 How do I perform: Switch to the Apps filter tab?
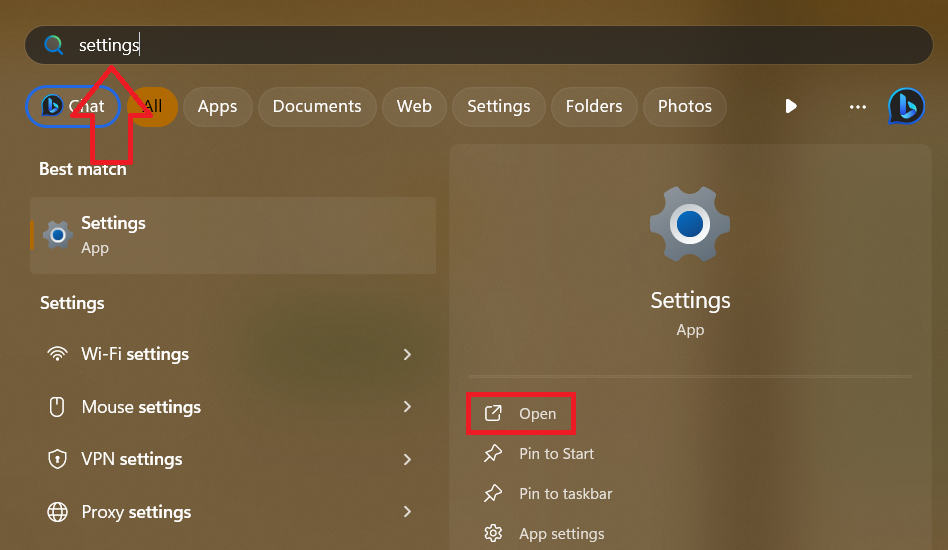pos(217,106)
